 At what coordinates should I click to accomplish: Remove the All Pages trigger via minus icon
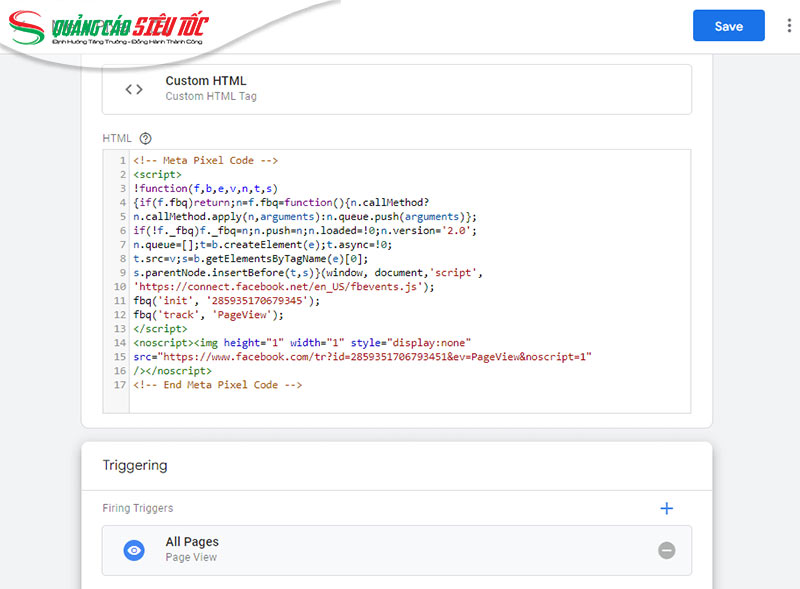click(666, 550)
